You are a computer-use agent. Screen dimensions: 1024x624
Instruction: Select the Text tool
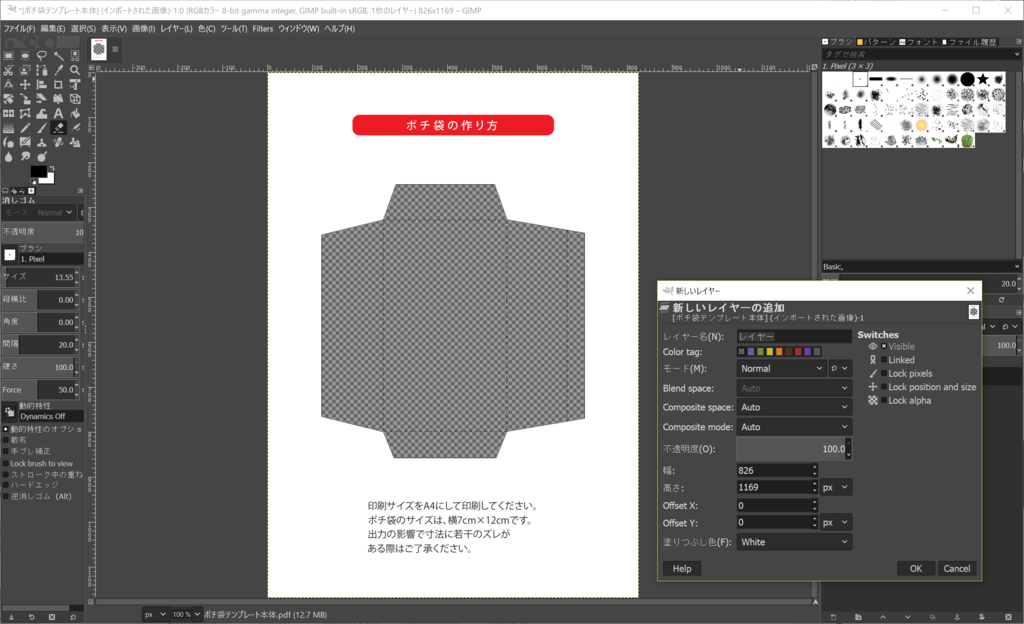(x=58, y=113)
